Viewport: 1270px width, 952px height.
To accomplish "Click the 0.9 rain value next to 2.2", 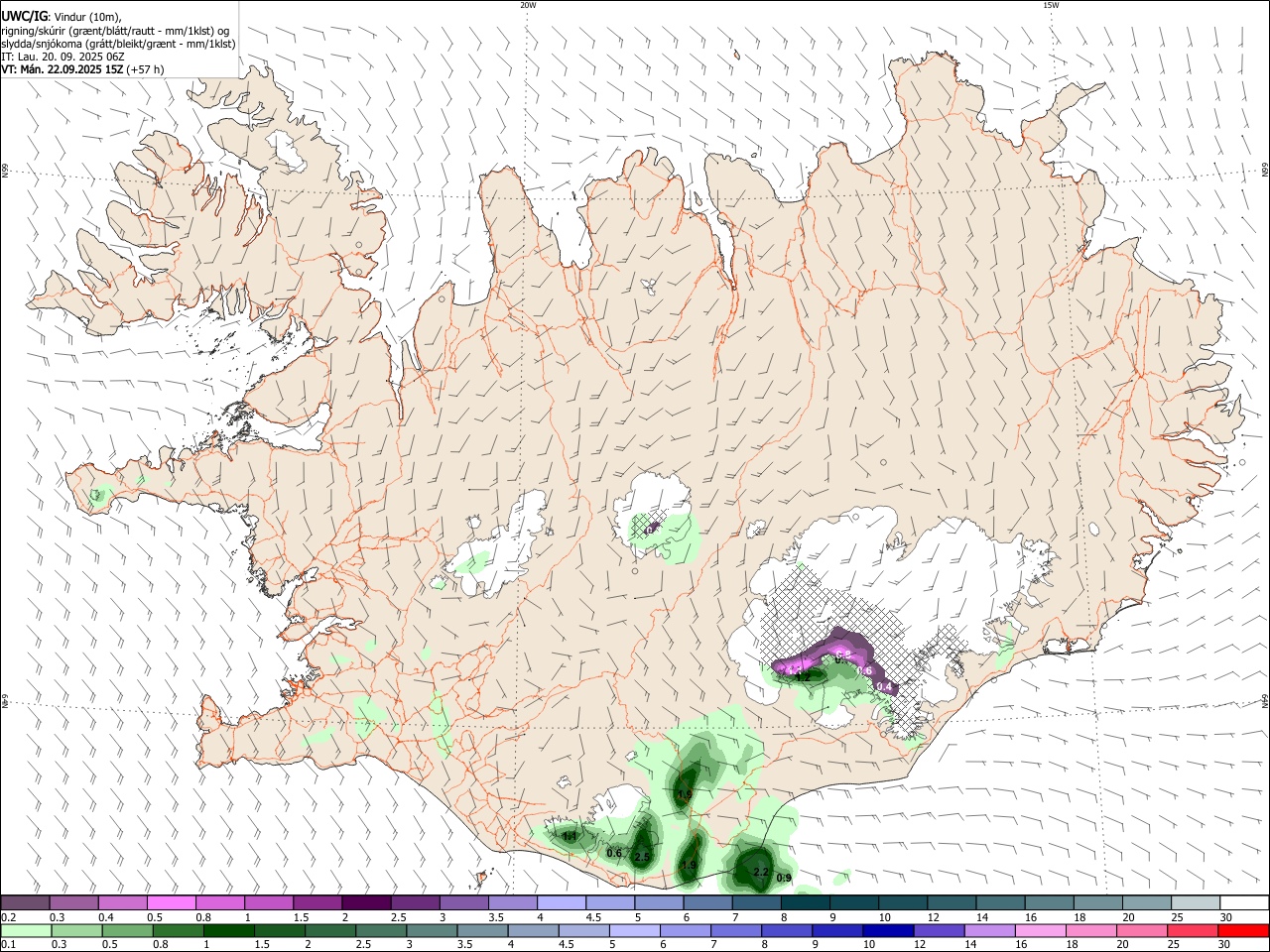I will (x=783, y=878).
